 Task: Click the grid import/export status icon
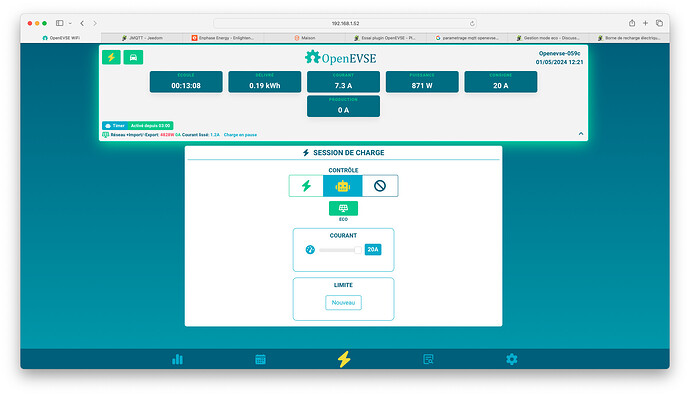pyautogui.click(x=106, y=135)
